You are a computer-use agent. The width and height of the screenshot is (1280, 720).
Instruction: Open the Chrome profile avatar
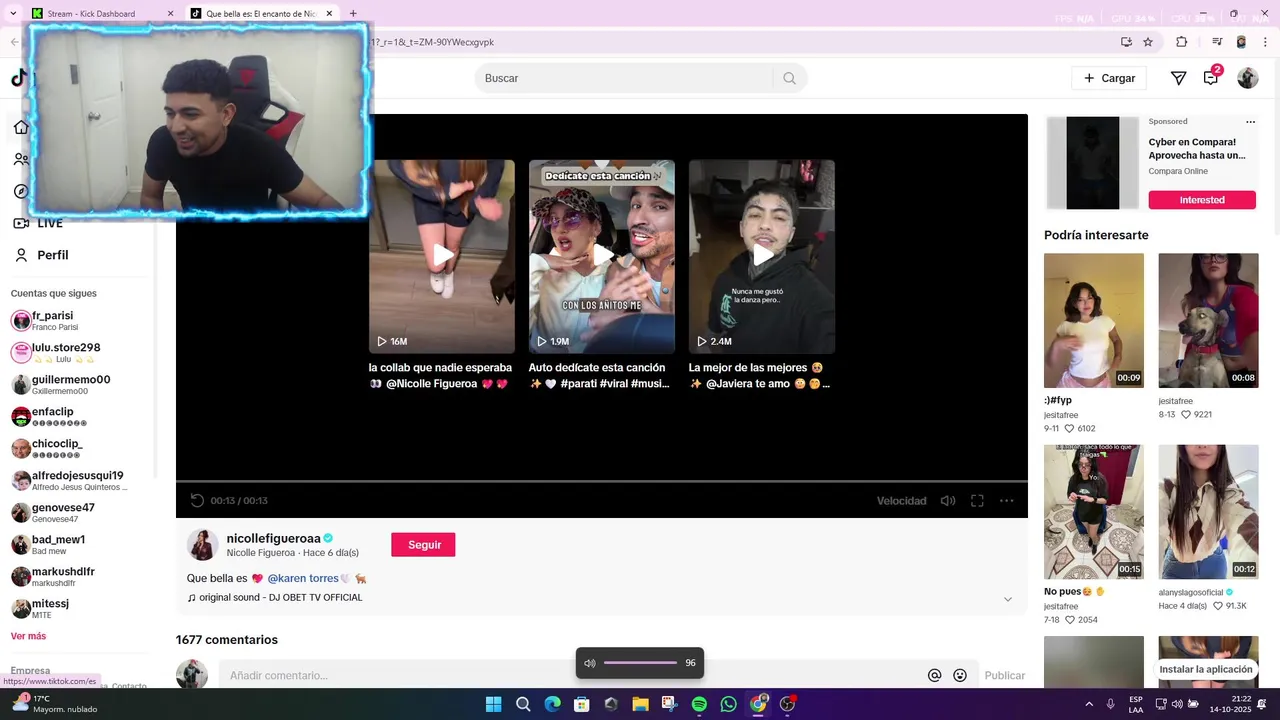coord(1241,42)
